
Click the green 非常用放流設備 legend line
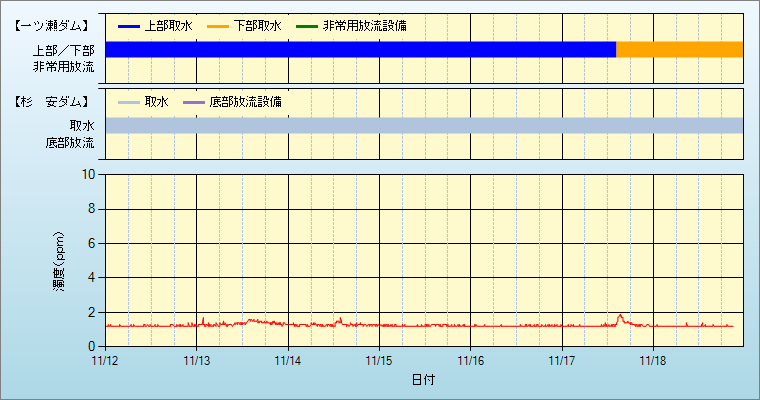pyautogui.click(x=307, y=25)
